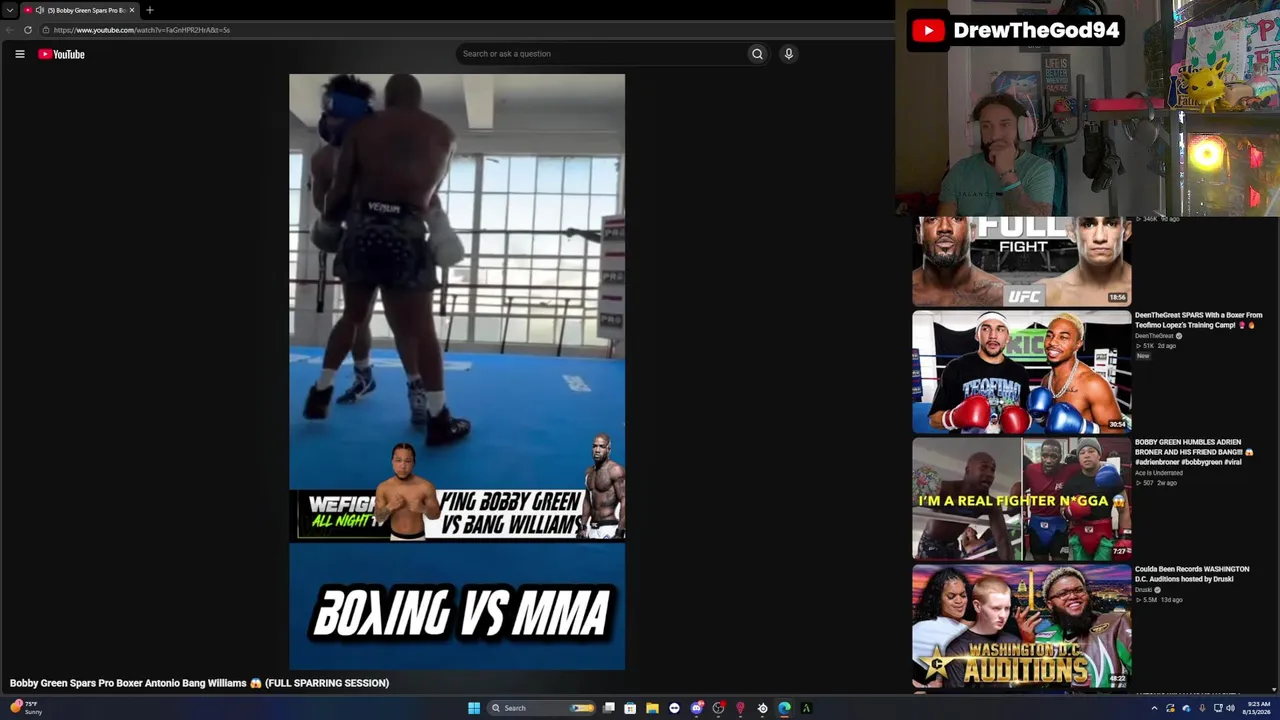Launch Microsoft Store from taskbar

click(630, 708)
